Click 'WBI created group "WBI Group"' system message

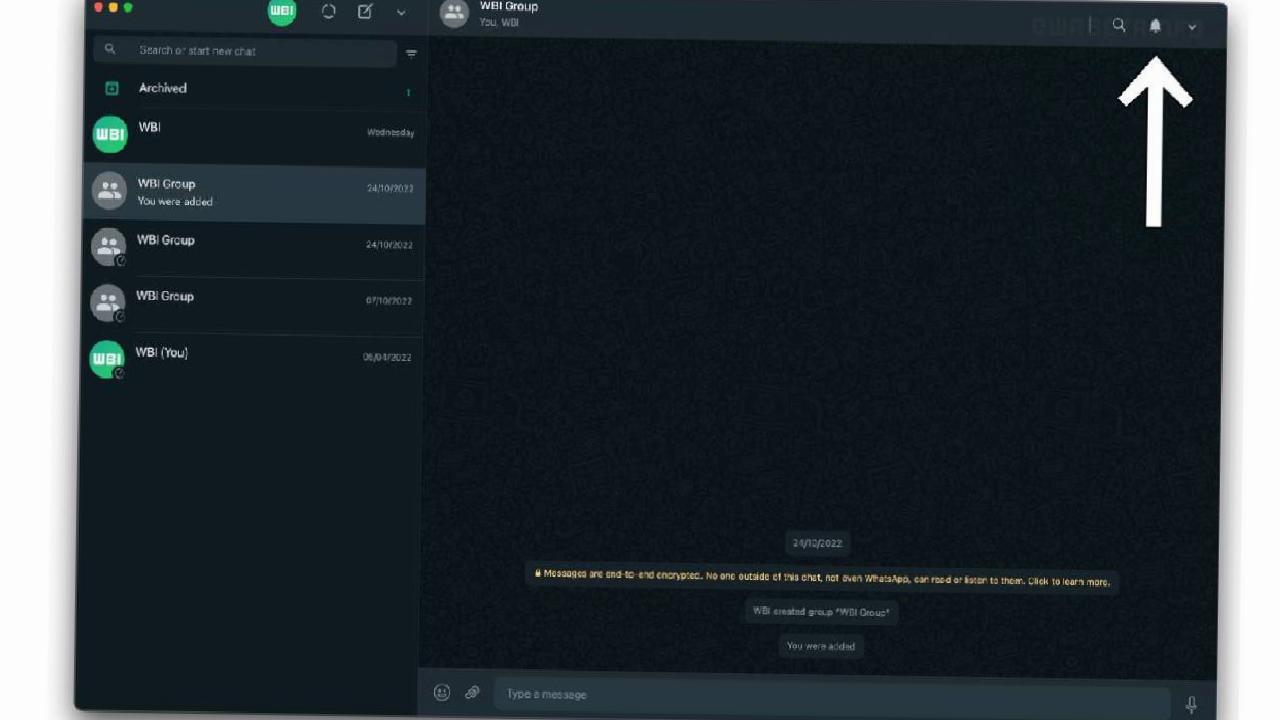point(821,611)
